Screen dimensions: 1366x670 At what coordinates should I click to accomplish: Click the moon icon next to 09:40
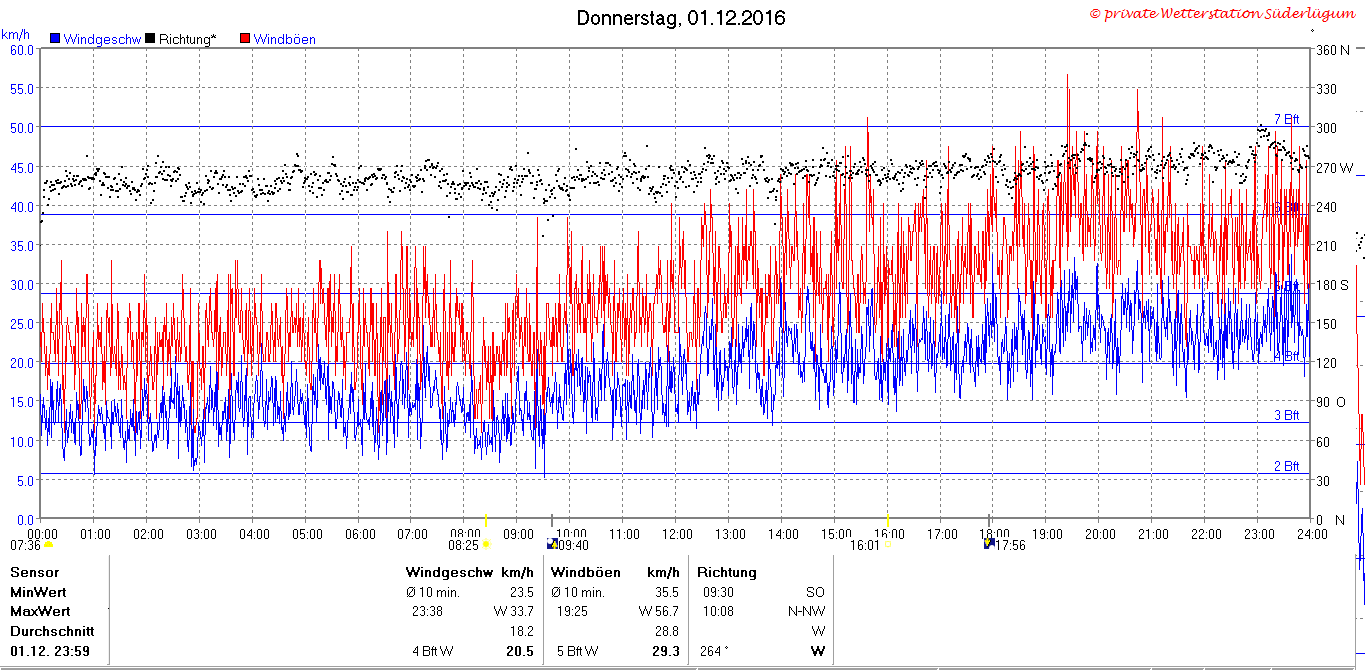point(551,543)
